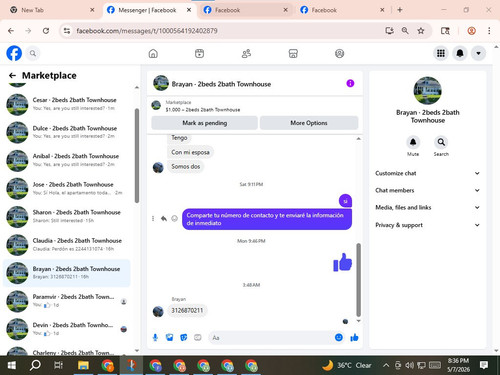This screenshot has width=500, height=375.
Task: Choose a GIF icon in composer
Action: coord(198,338)
